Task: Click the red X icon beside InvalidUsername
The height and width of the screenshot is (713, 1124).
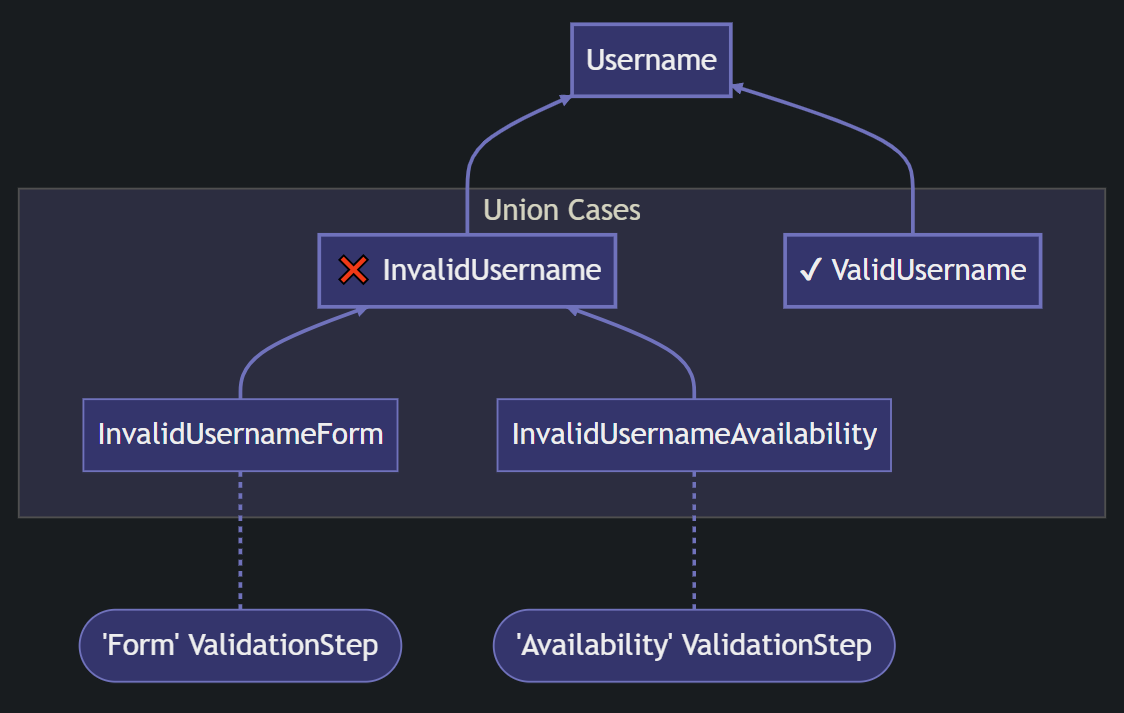Action: 353,270
